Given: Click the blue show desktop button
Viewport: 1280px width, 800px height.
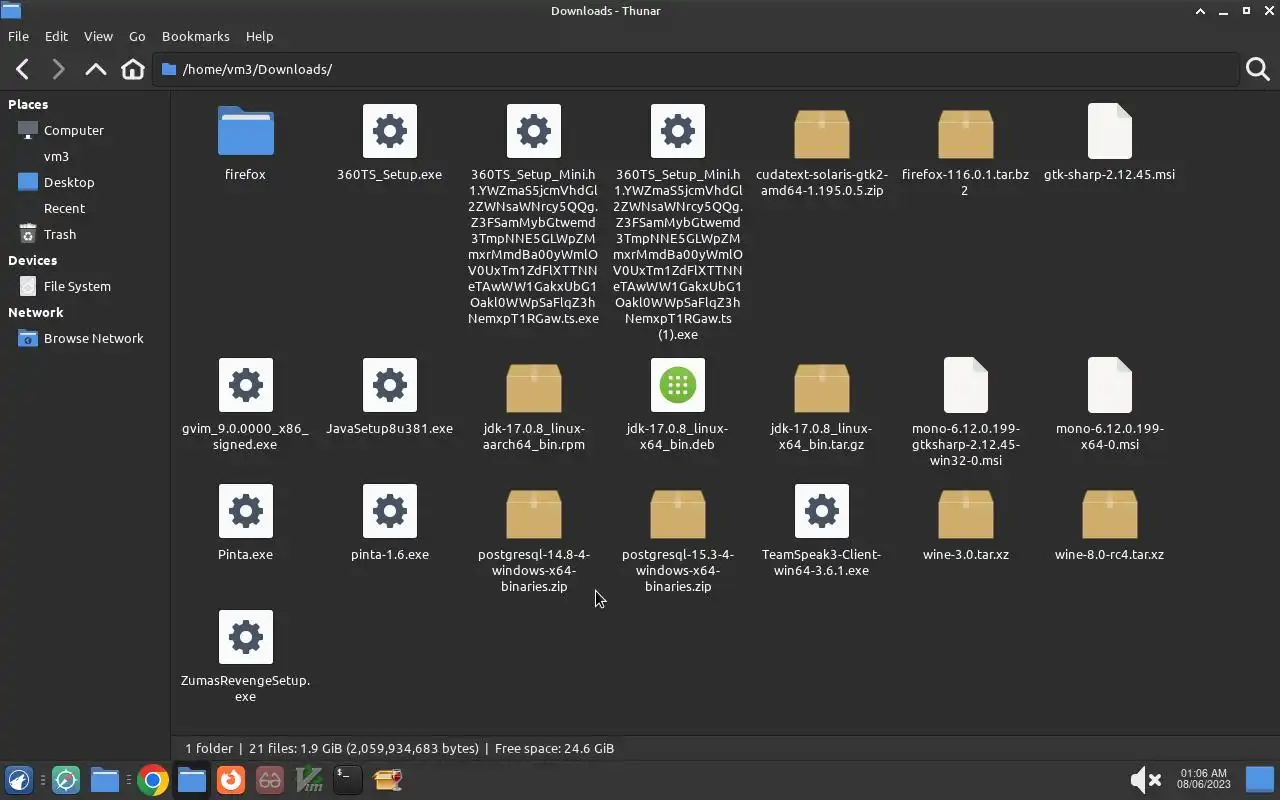Looking at the screenshot, I should [x=1260, y=779].
